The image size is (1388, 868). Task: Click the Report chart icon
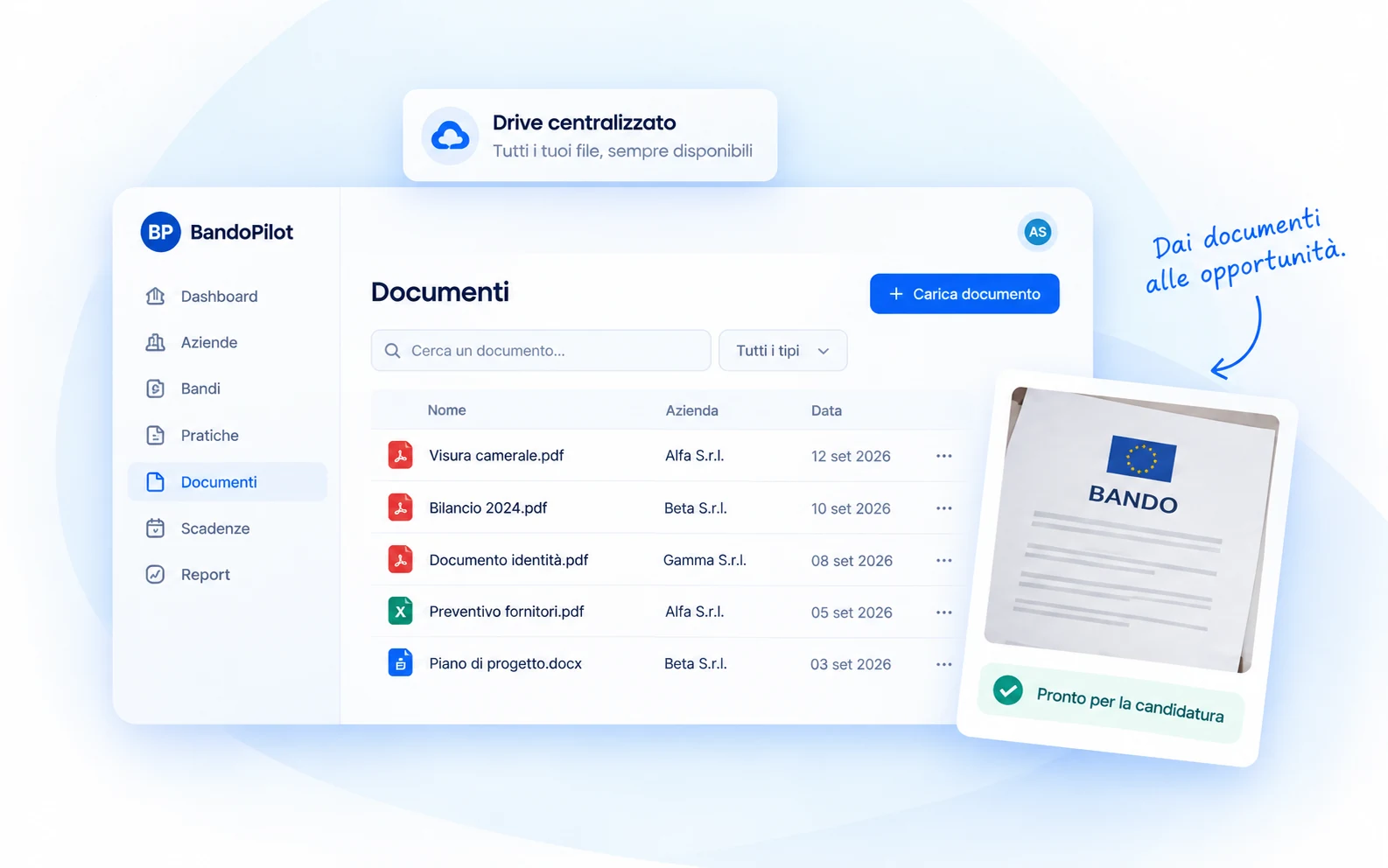pos(156,575)
